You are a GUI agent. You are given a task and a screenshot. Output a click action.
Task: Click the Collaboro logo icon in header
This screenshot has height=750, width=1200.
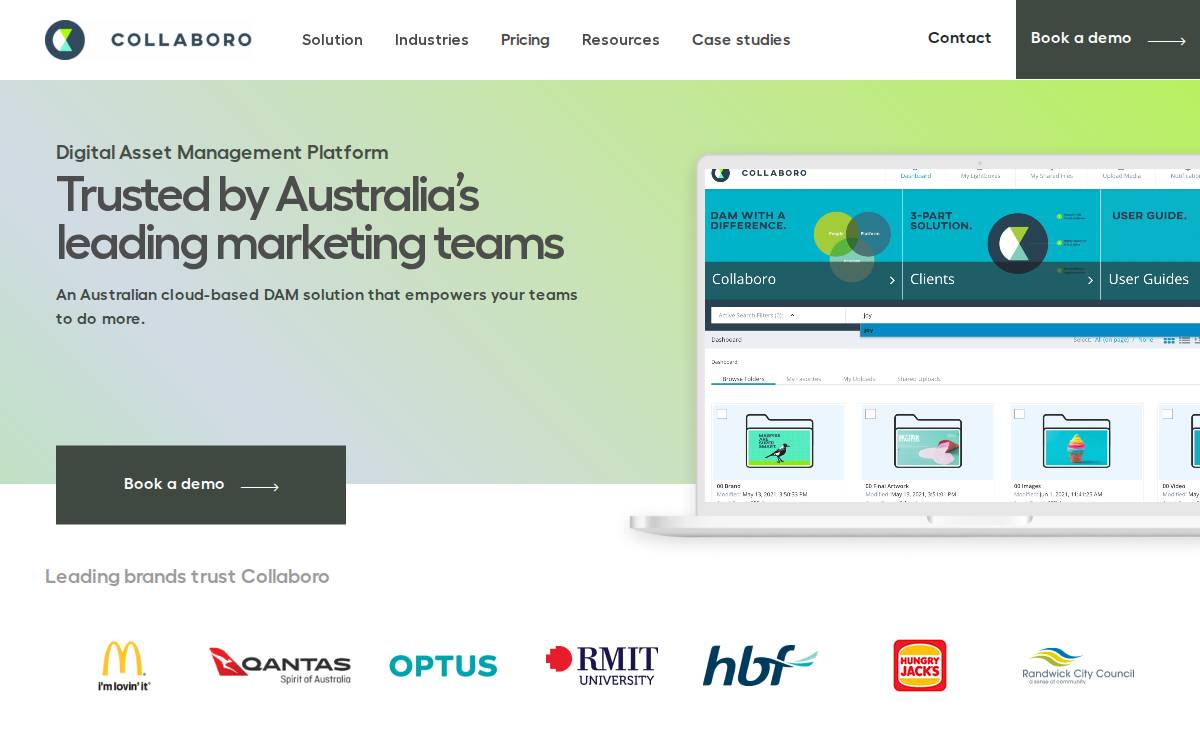pos(65,40)
